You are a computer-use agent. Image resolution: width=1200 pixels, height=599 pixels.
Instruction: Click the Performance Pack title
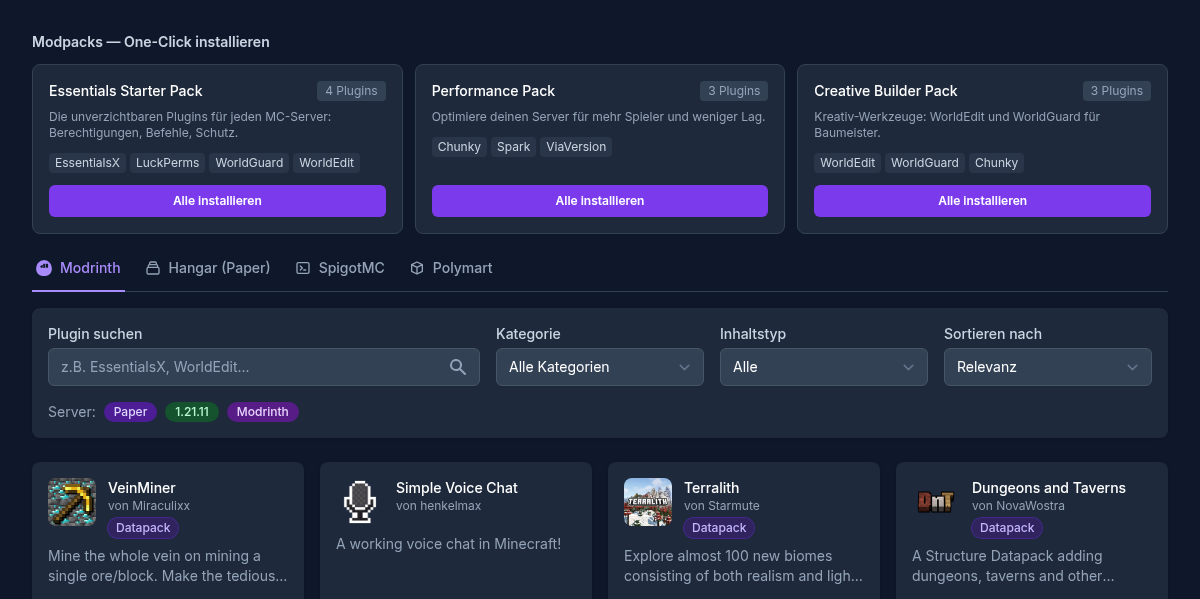tap(494, 91)
